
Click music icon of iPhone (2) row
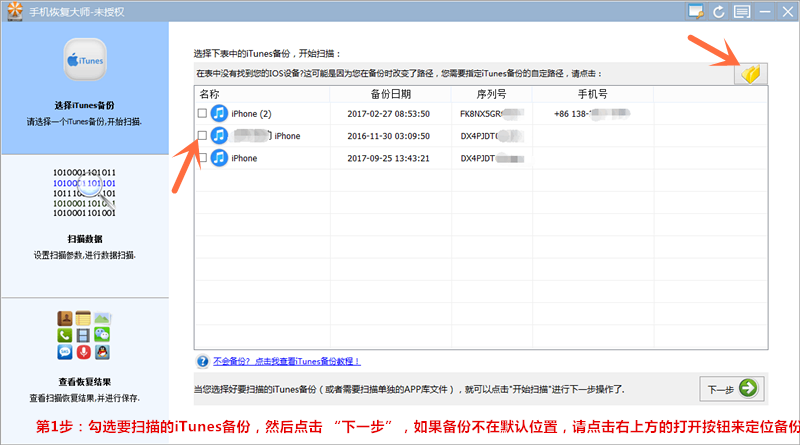tap(219, 113)
